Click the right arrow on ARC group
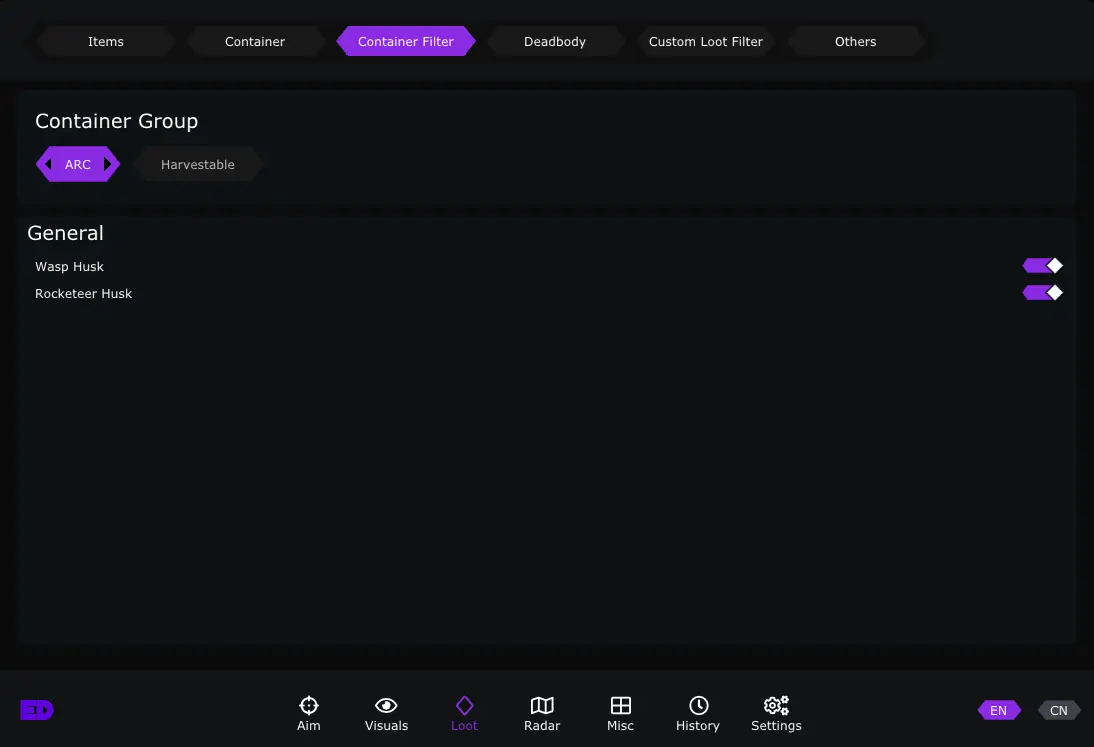 click(108, 164)
